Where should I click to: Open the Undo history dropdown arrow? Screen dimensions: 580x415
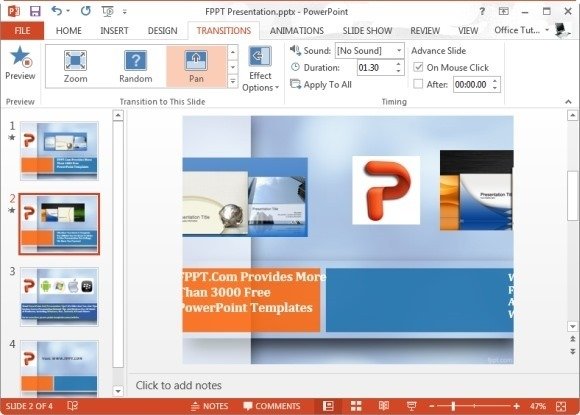(x=68, y=11)
